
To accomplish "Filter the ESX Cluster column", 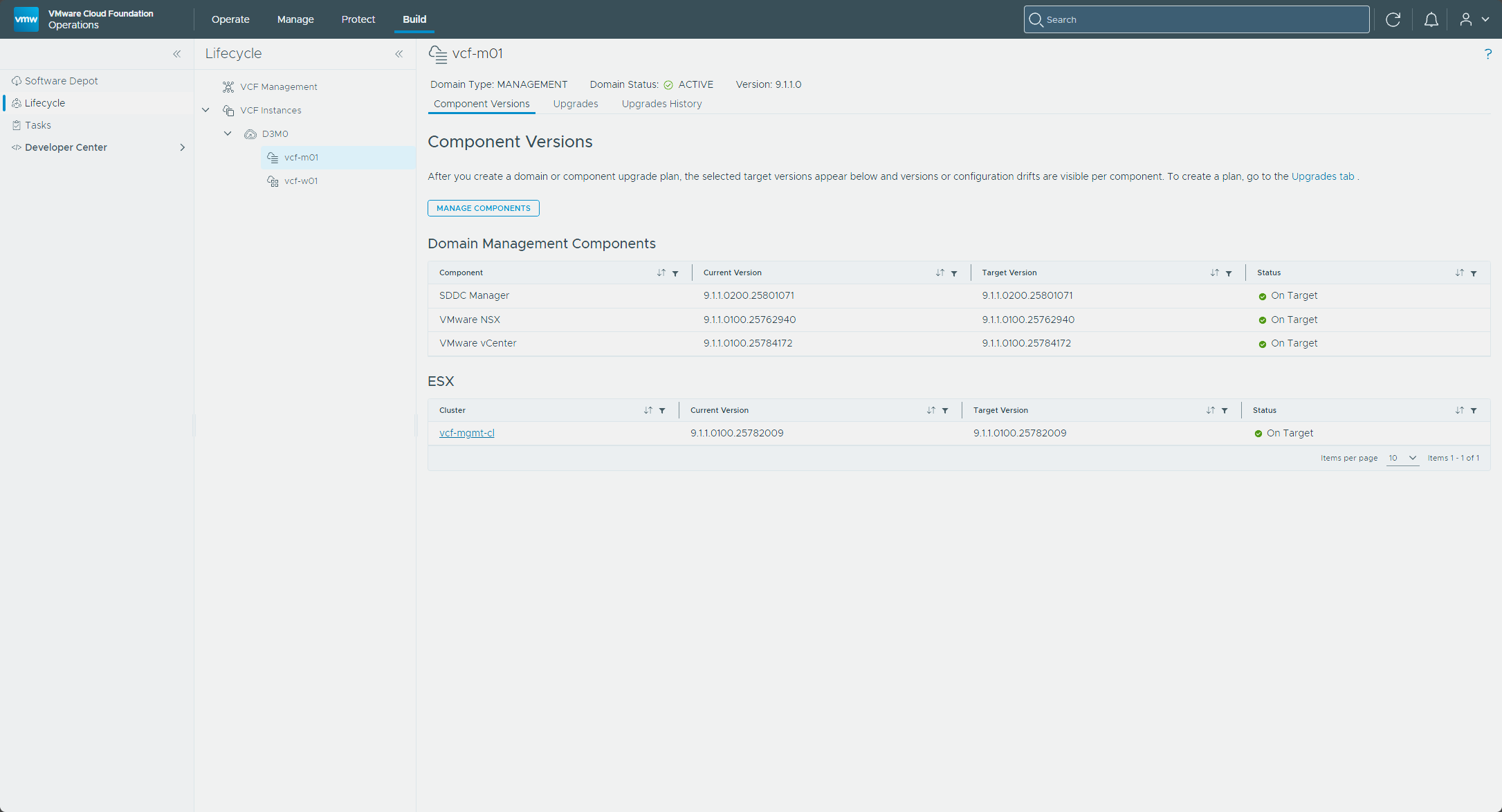I will [x=662, y=411].
